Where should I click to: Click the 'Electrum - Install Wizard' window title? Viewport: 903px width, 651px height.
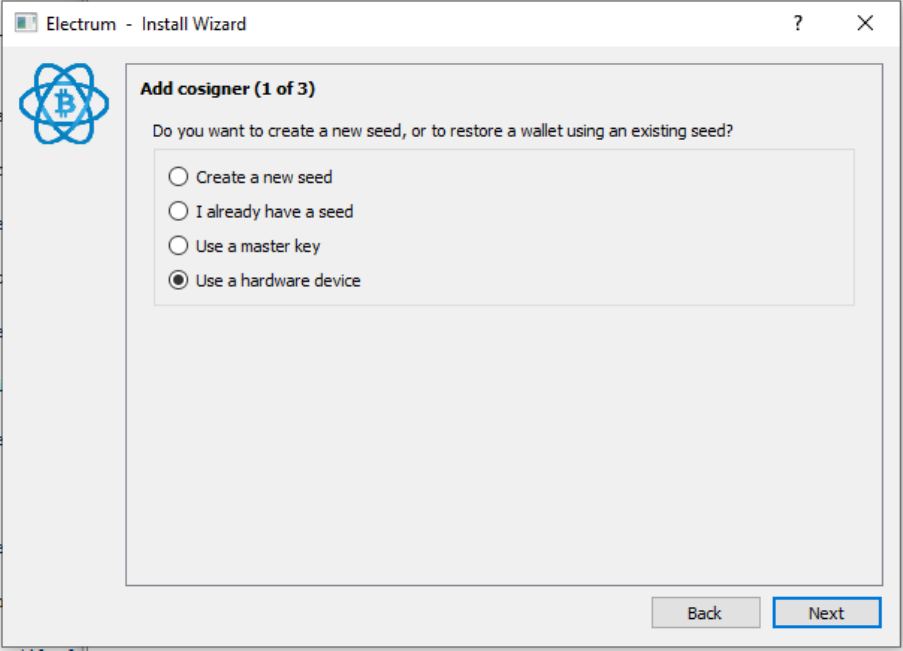(146, 24)
